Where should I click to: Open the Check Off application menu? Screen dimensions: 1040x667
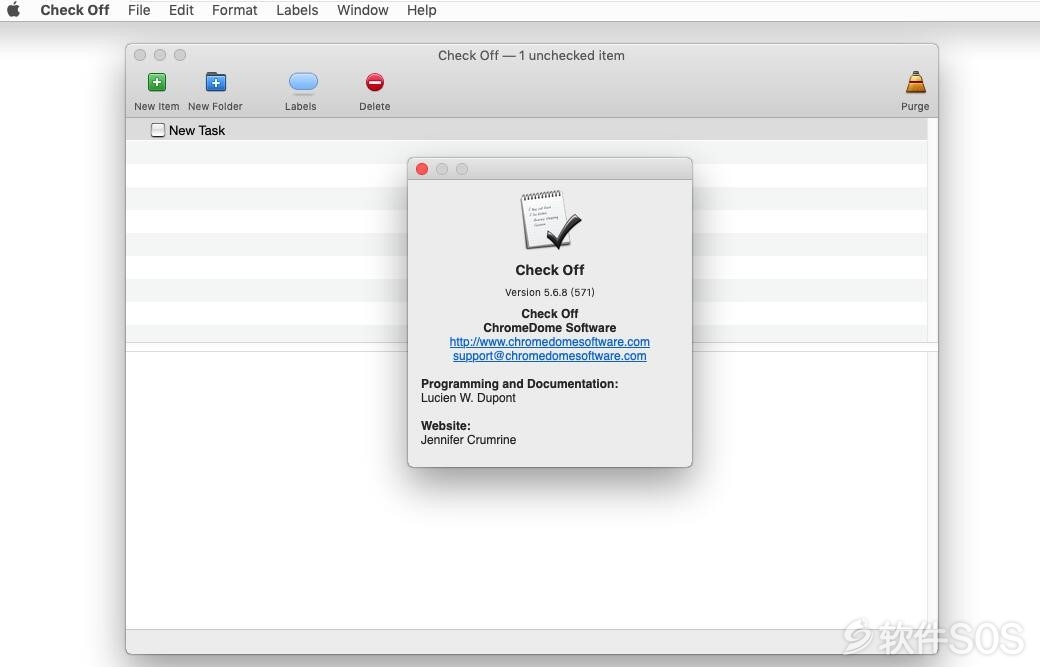coord(75,10)
